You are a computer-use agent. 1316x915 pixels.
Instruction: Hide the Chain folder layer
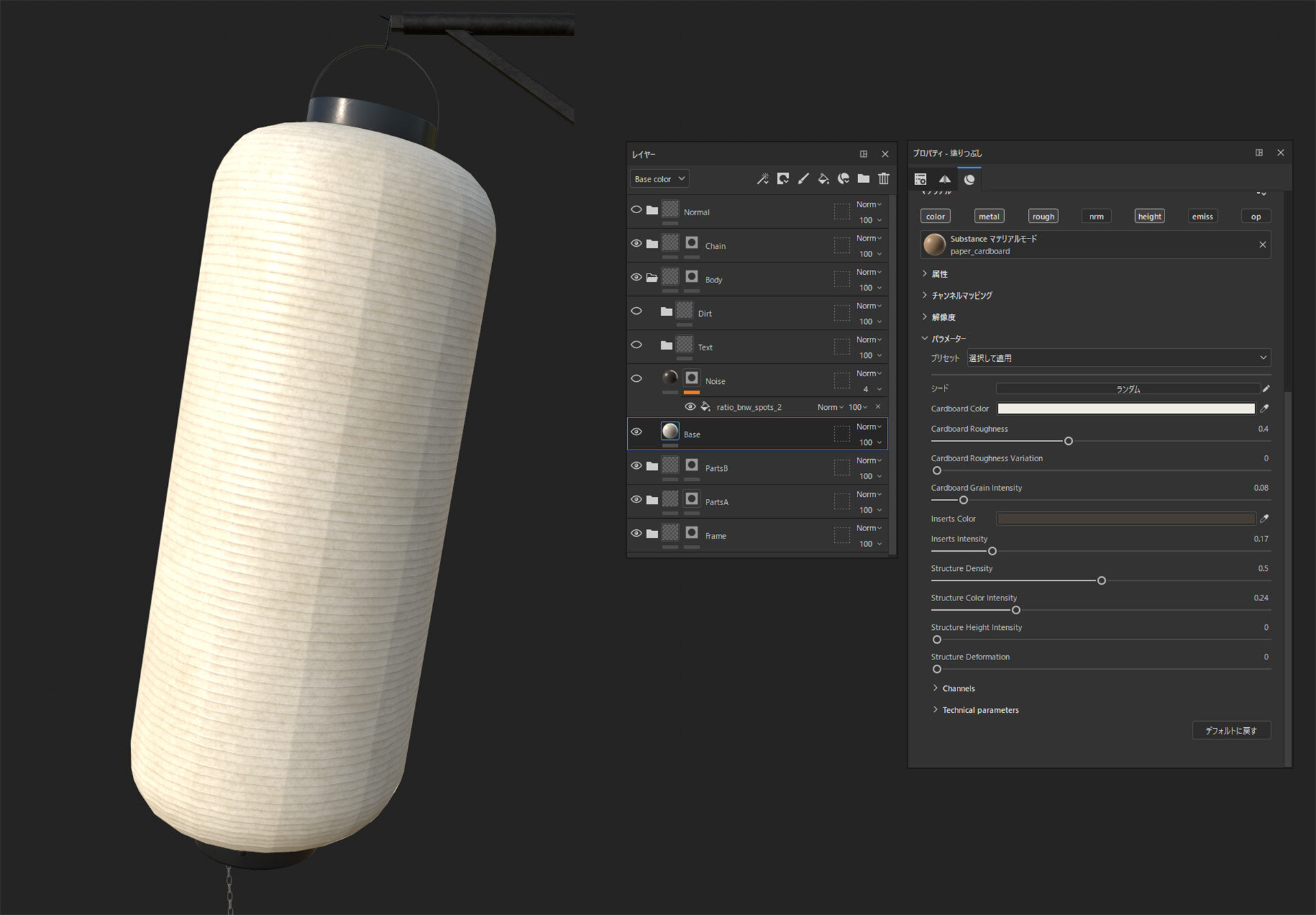pos(636,244)
